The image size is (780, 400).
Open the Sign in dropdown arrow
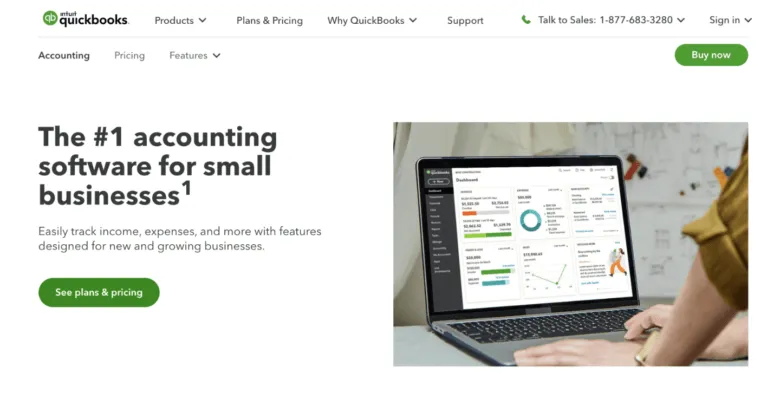point(748,20)
